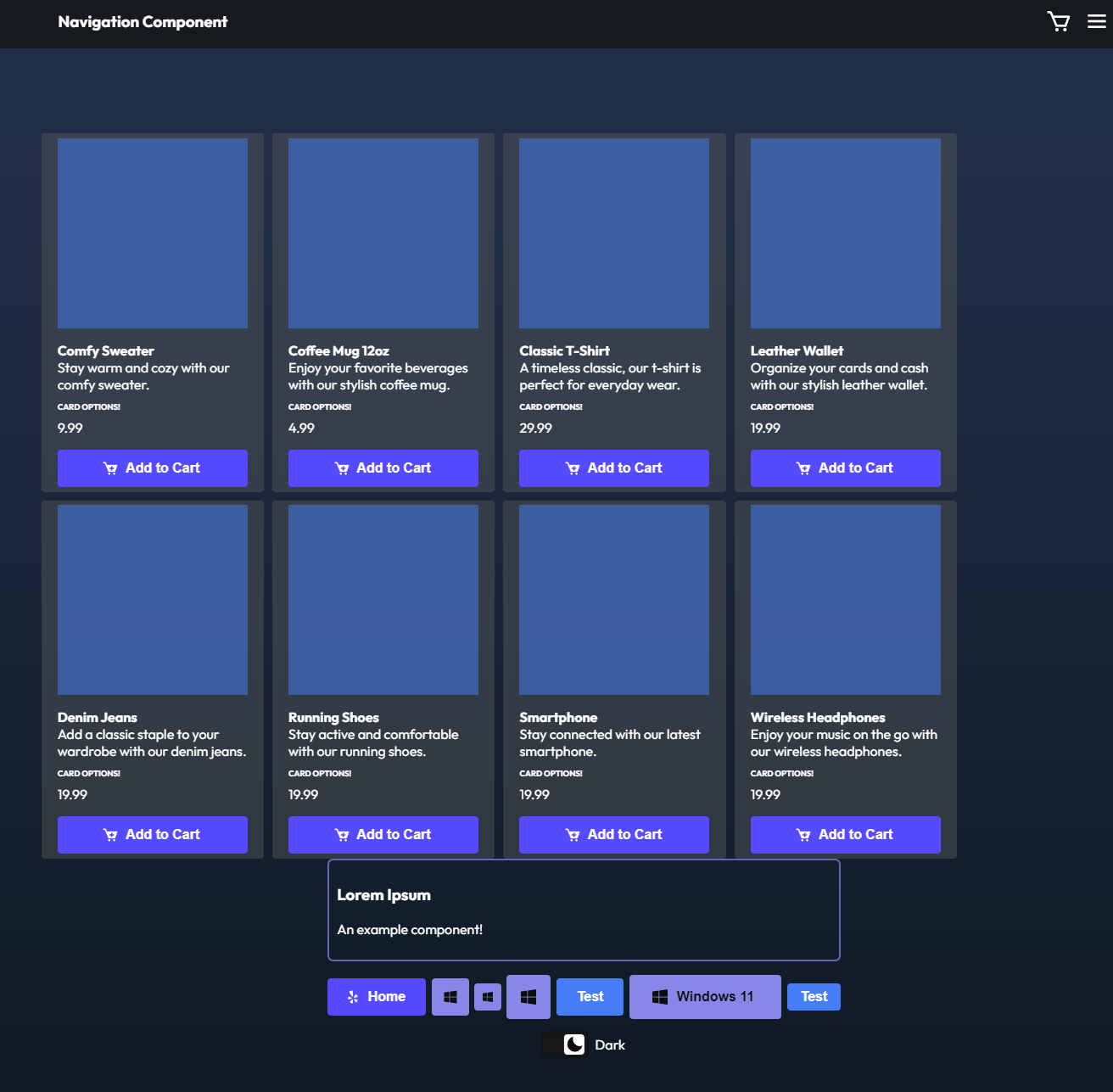Open the shopping cart icon in the header
Screen dimensions: 1113x1092
tap(1058, 21)
